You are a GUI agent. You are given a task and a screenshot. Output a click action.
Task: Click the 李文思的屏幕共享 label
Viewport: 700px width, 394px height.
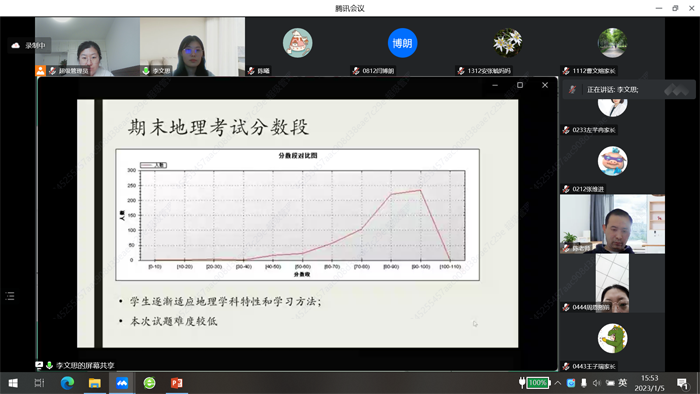pos(85,365)
